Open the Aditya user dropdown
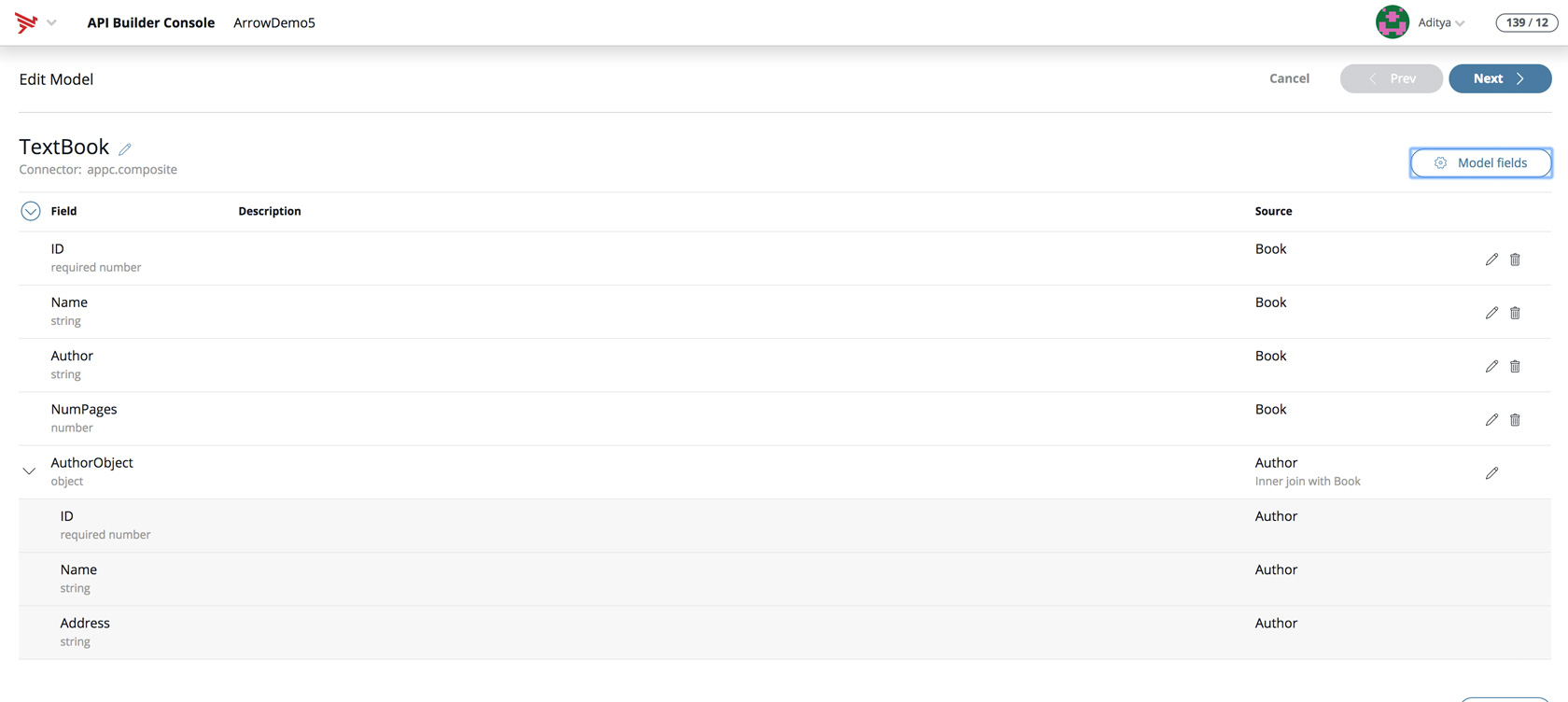Image resolution: width=1568 pixels, height=702 pixels. coord(1441,22)
